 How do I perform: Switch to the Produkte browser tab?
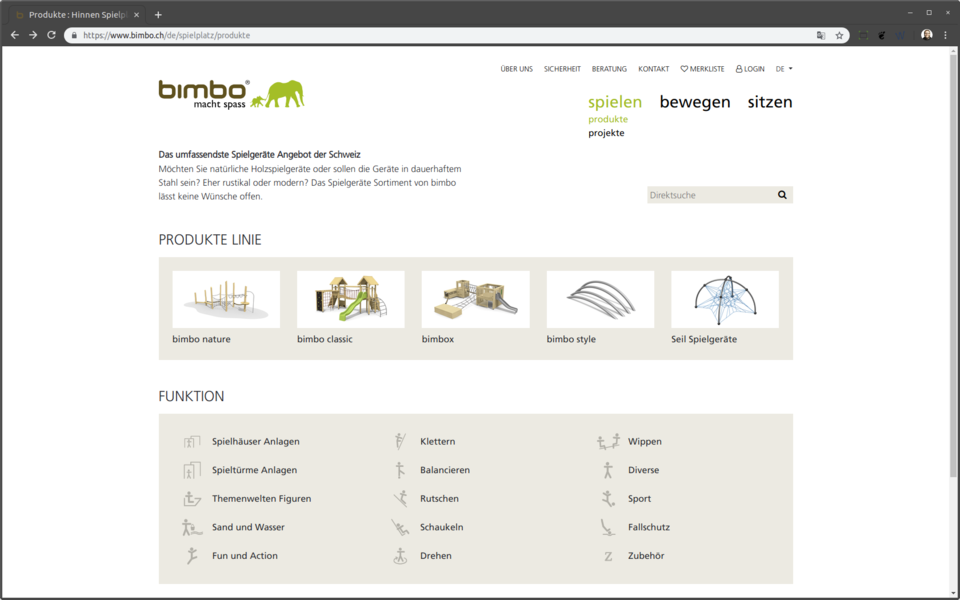78,15
